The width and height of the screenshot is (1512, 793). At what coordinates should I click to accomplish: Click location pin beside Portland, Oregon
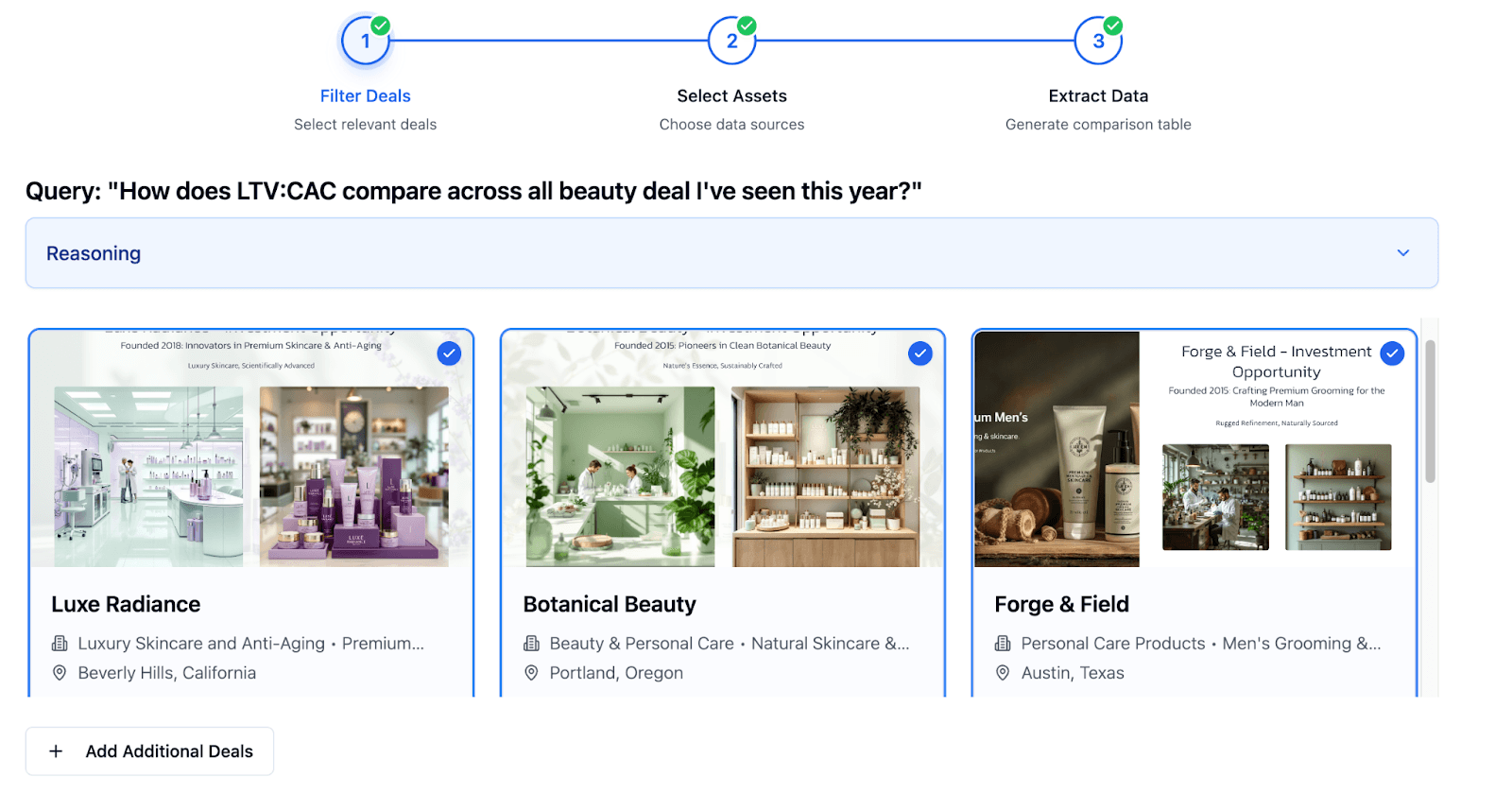(531, 673)
